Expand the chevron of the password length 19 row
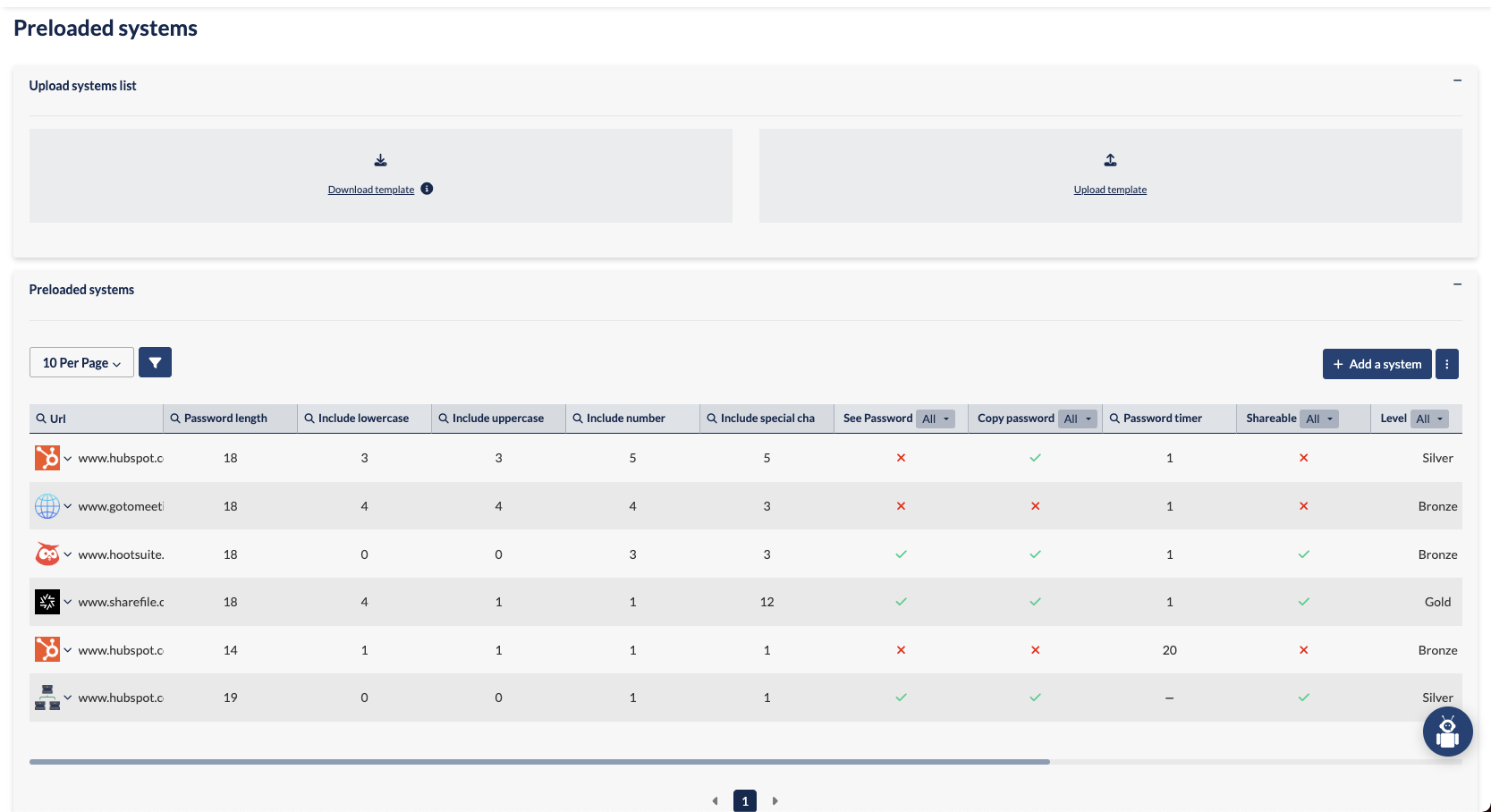Screen dimensions: 1491x812 [68, 698]
